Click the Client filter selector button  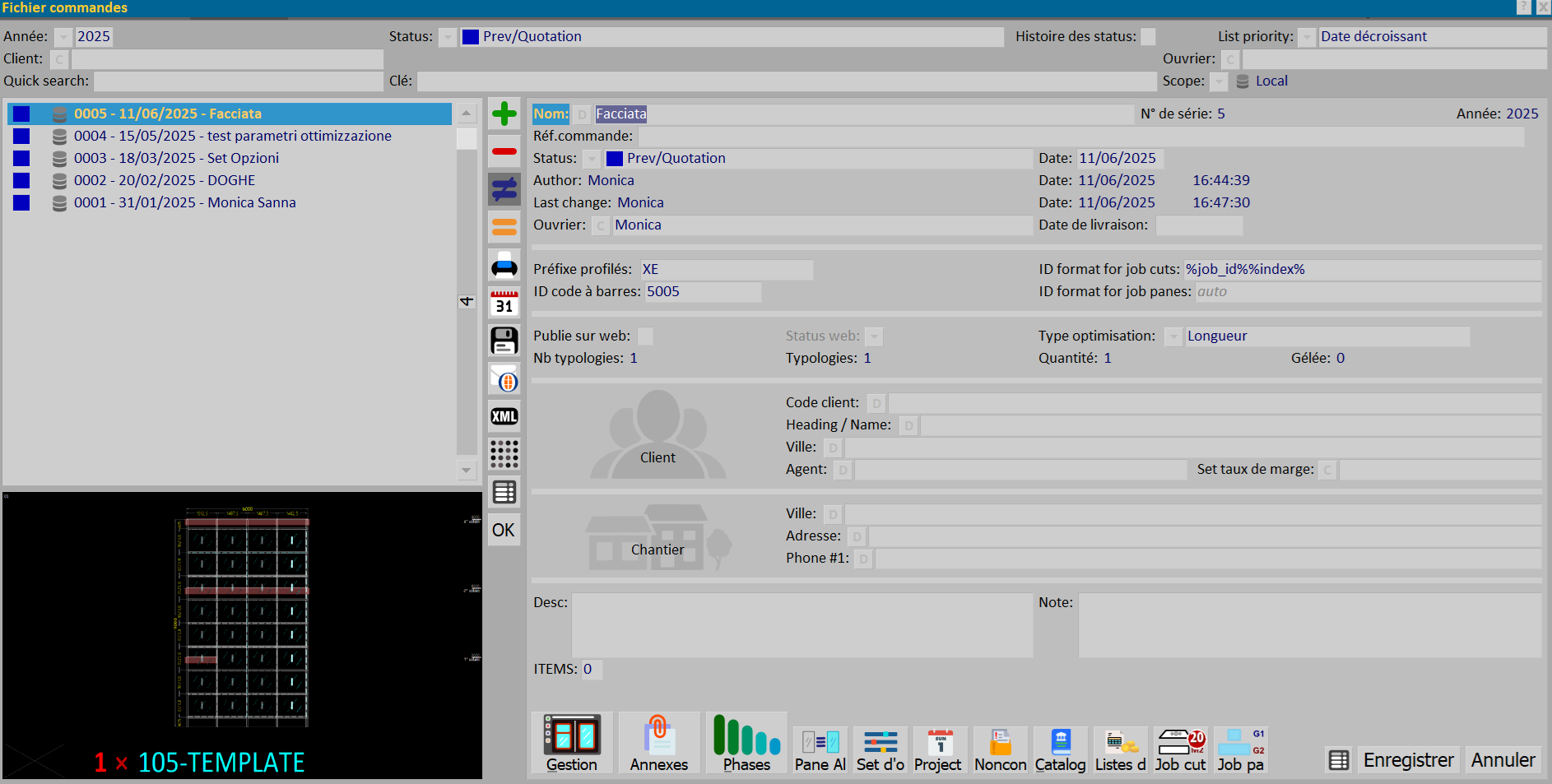coord(59,59)
